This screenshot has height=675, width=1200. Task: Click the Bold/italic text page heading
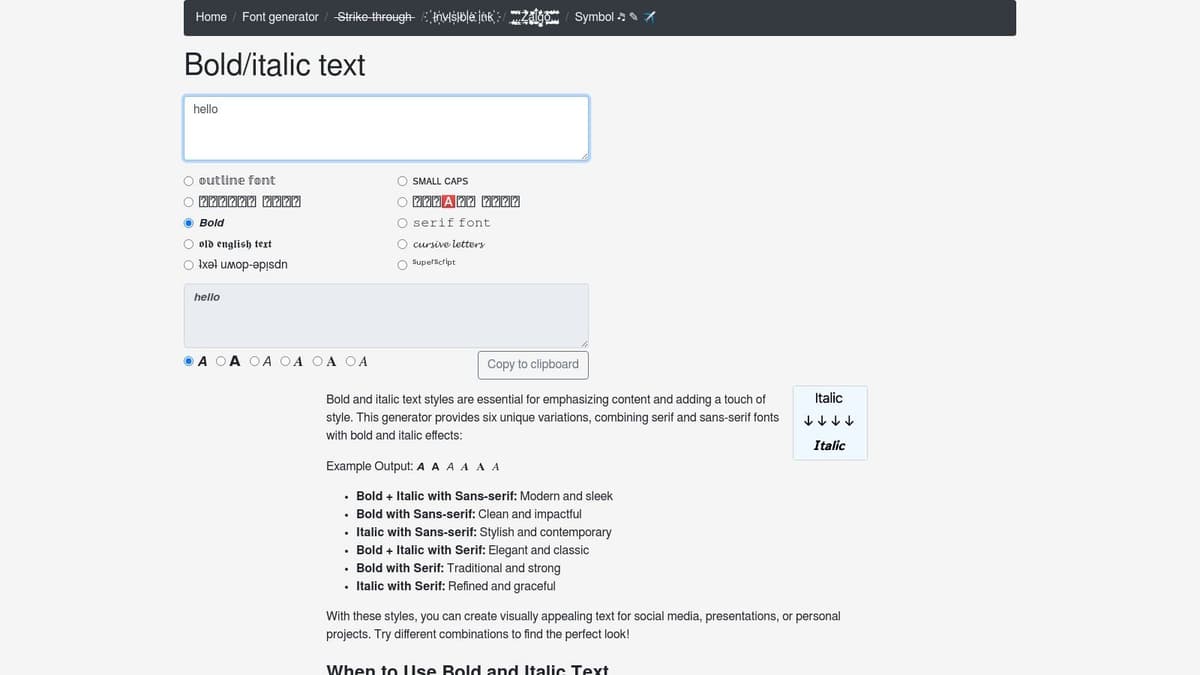point(275,65)
